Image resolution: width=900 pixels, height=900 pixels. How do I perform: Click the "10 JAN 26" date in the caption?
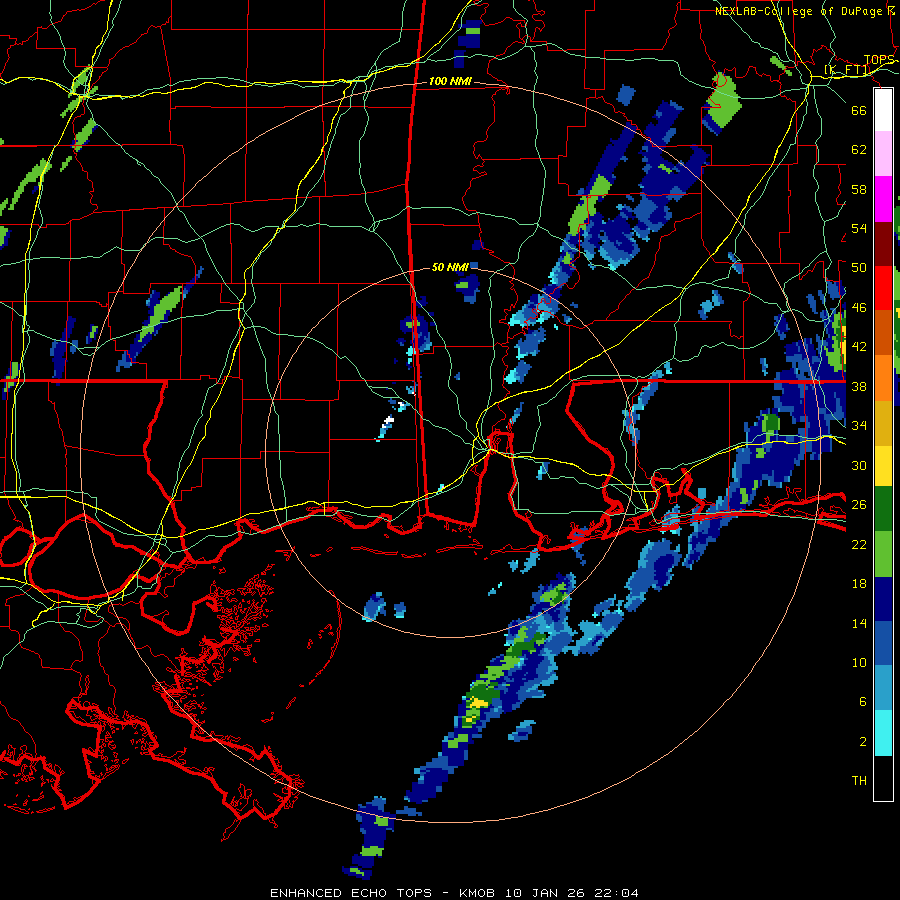click(546, 893)
